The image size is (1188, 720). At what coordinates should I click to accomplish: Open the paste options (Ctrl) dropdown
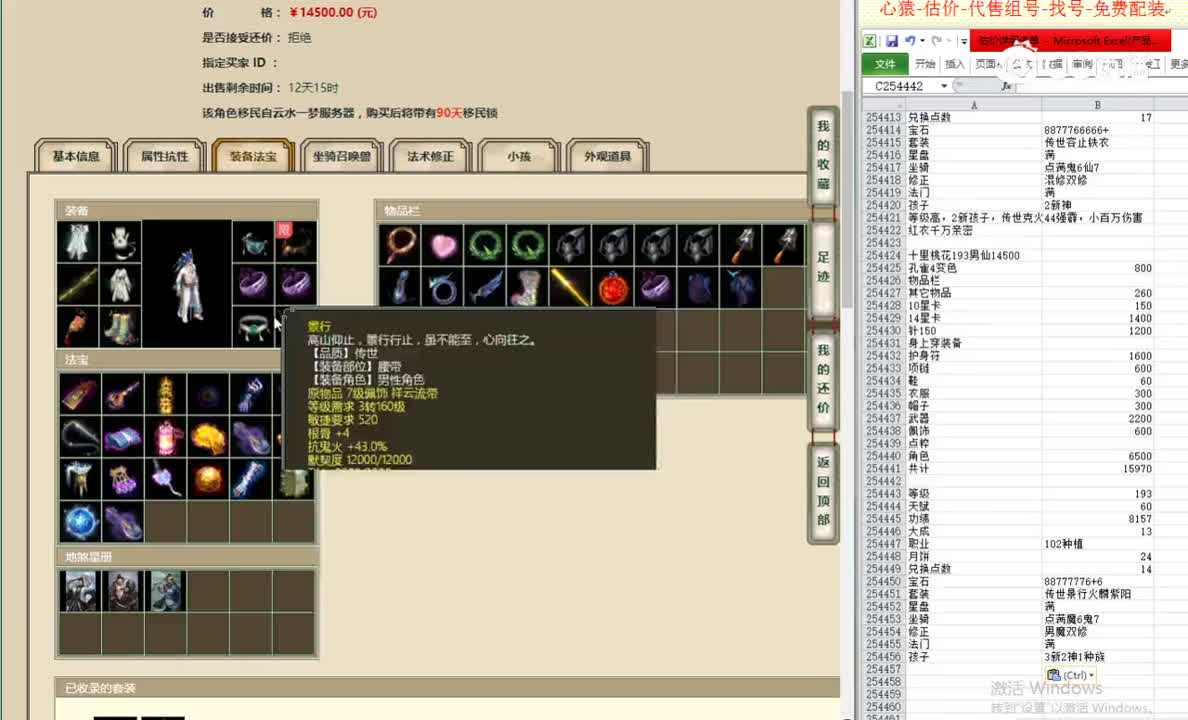click(1071, 675)
